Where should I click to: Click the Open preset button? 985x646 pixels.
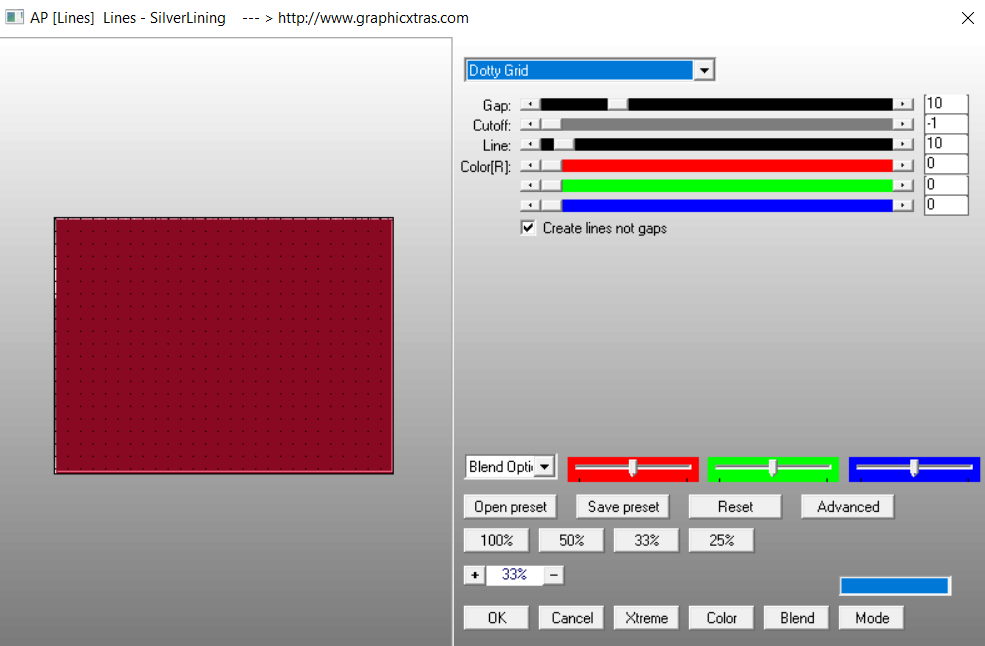point(510,506)
